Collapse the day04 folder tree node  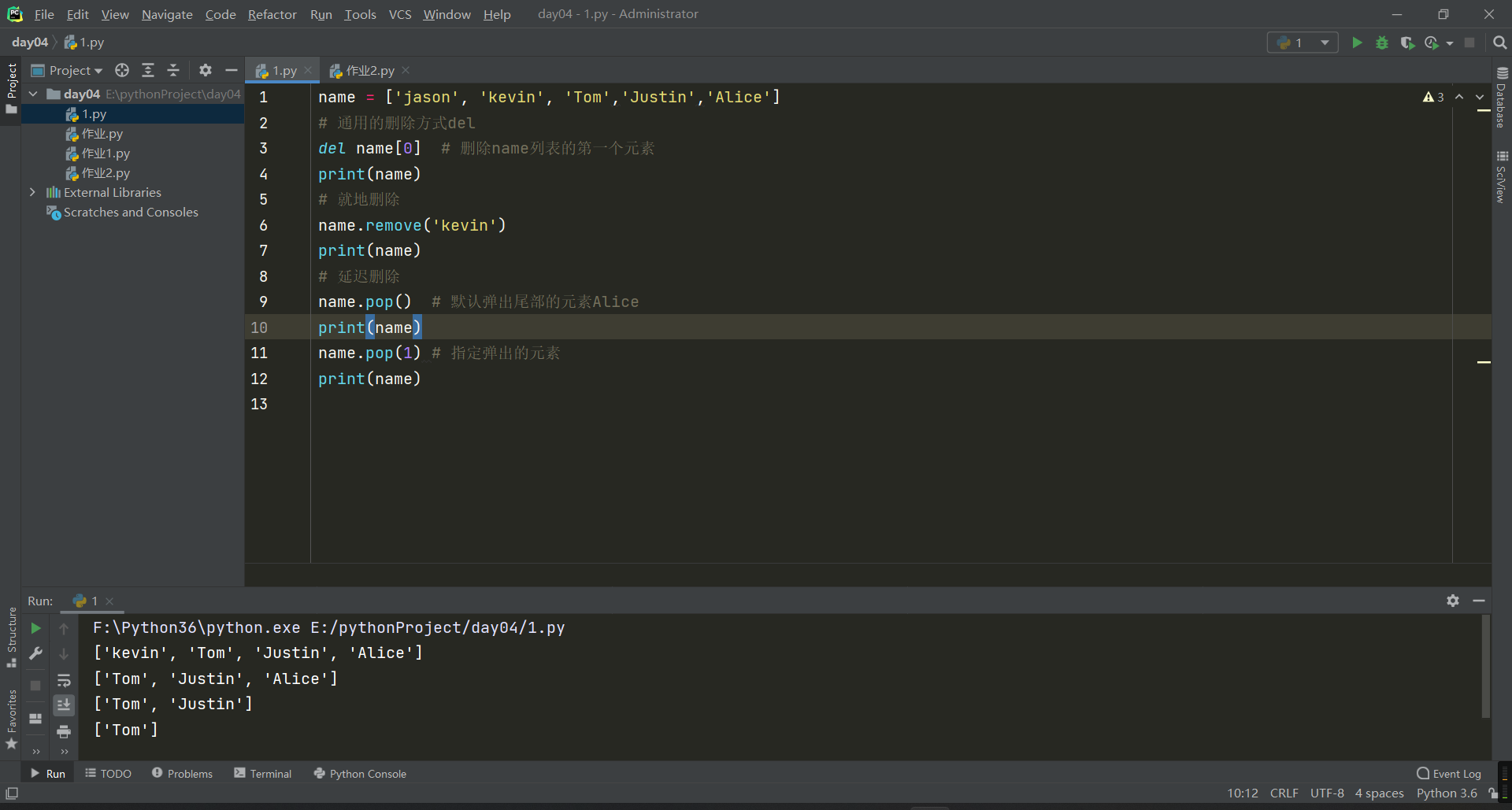(x=33, y=94)
